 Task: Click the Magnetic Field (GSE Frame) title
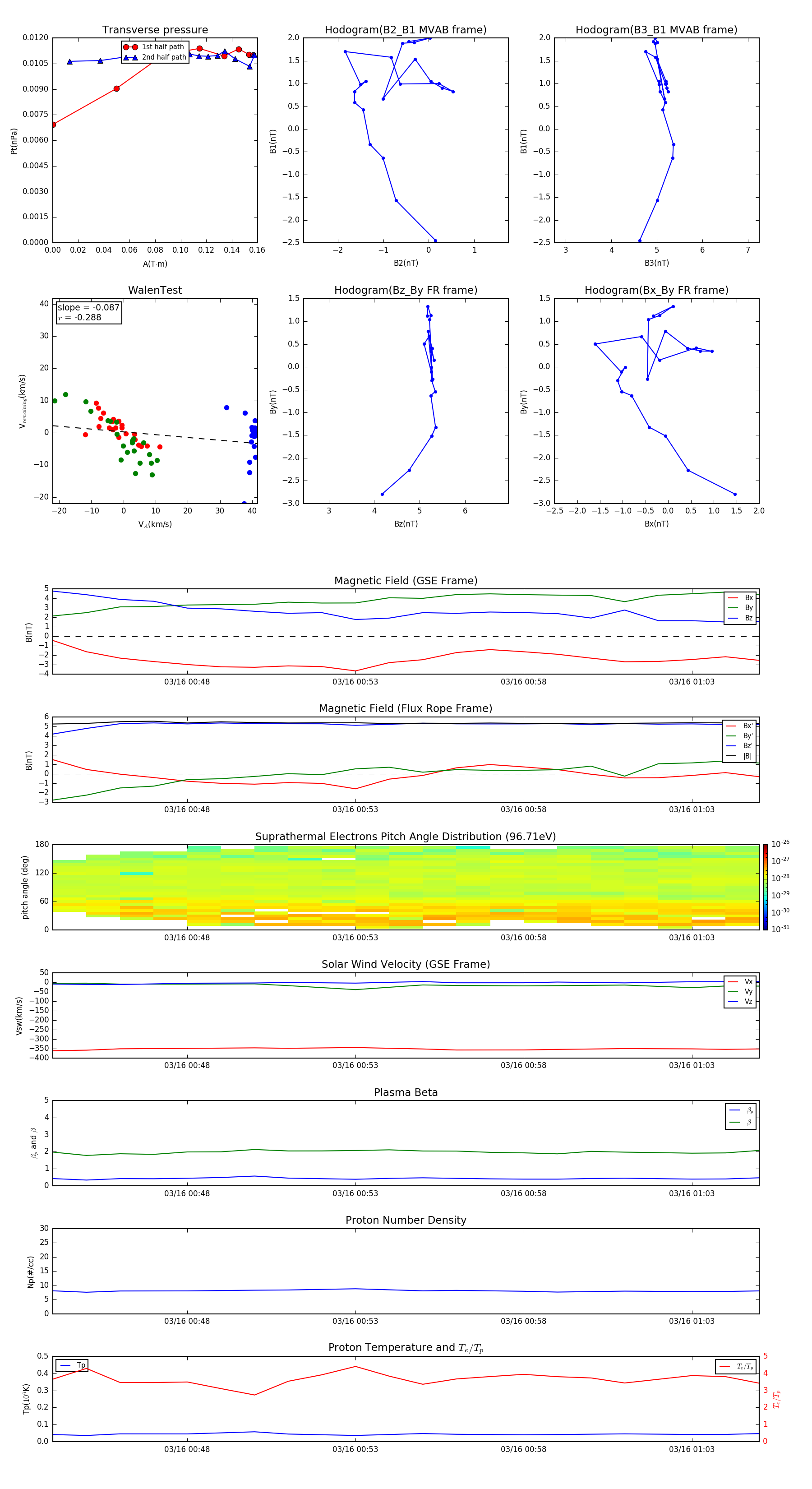tap(406, 581)
